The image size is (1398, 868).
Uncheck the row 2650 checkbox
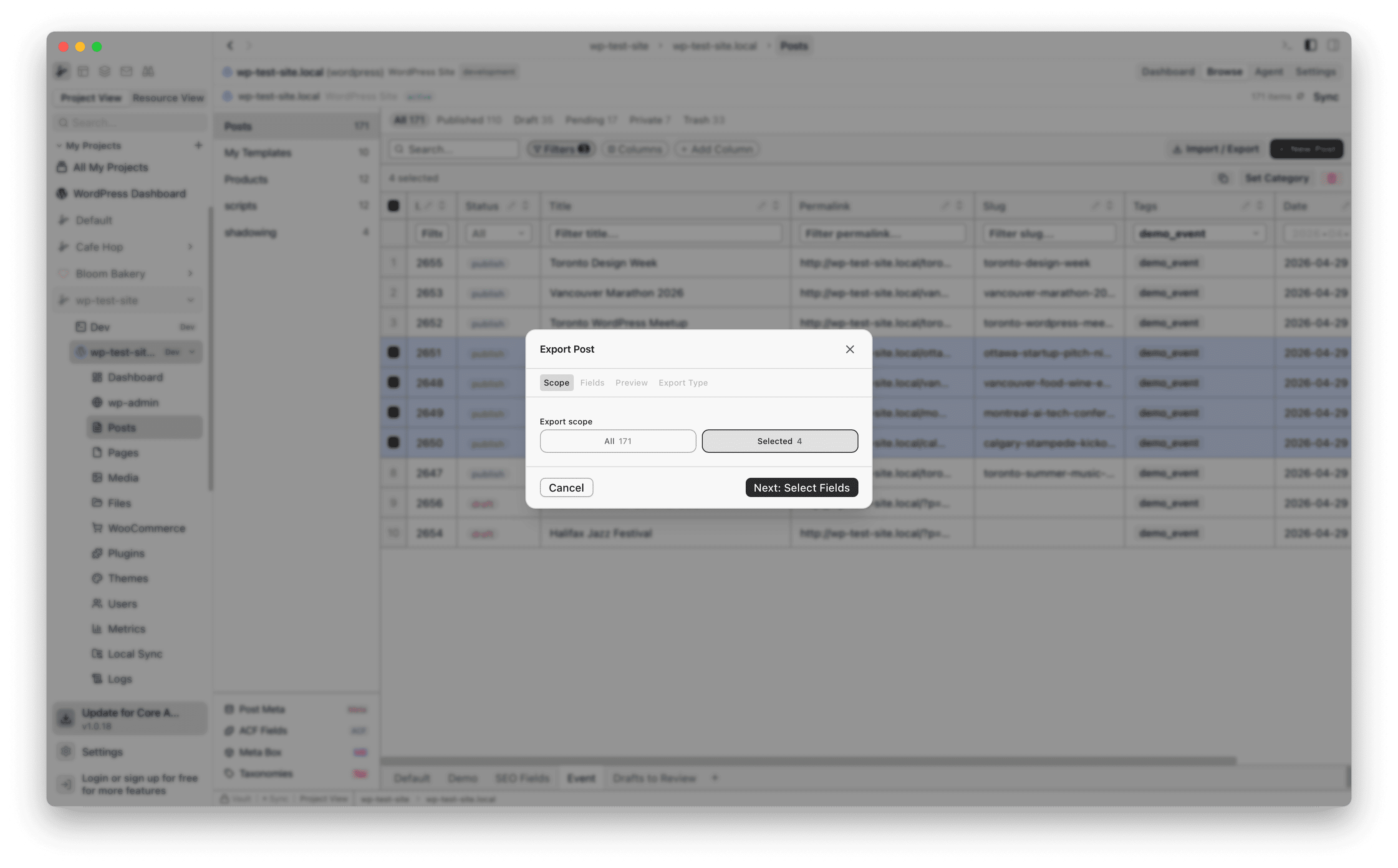coord(393,442)
